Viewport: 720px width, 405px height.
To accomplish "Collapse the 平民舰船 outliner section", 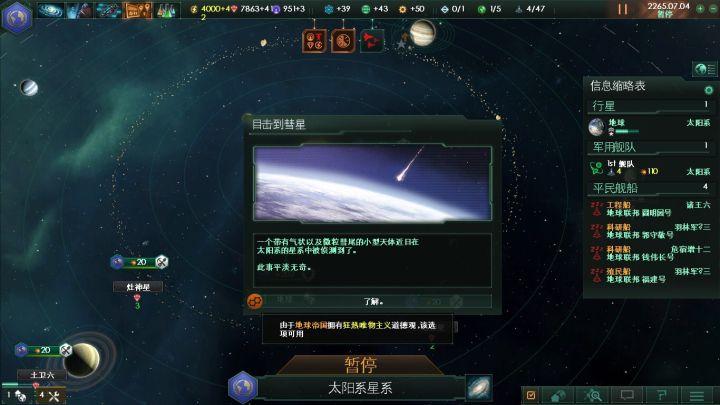I will point(649,188).
